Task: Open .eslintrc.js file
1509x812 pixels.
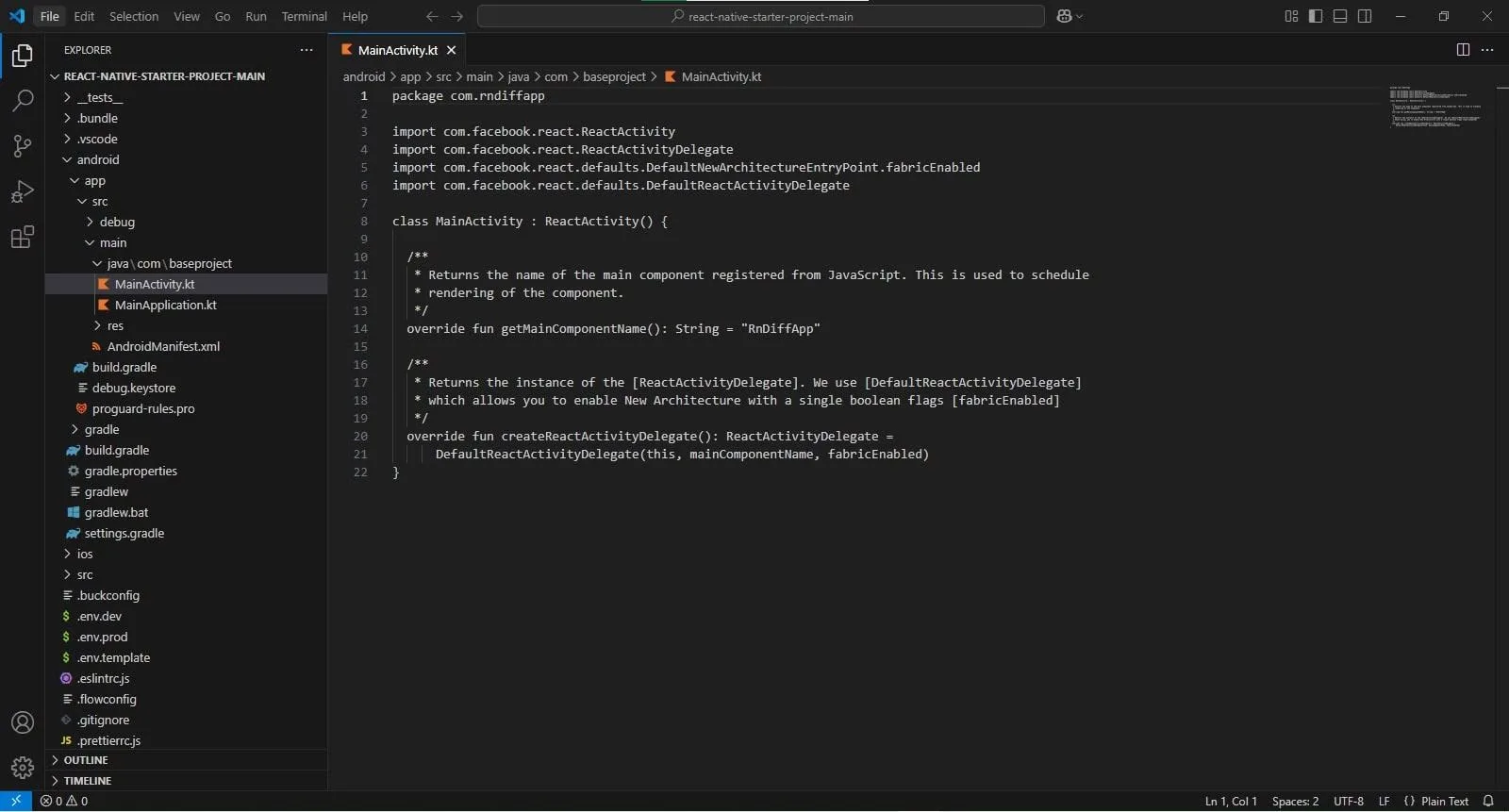Action: click(x=103, y=678)
